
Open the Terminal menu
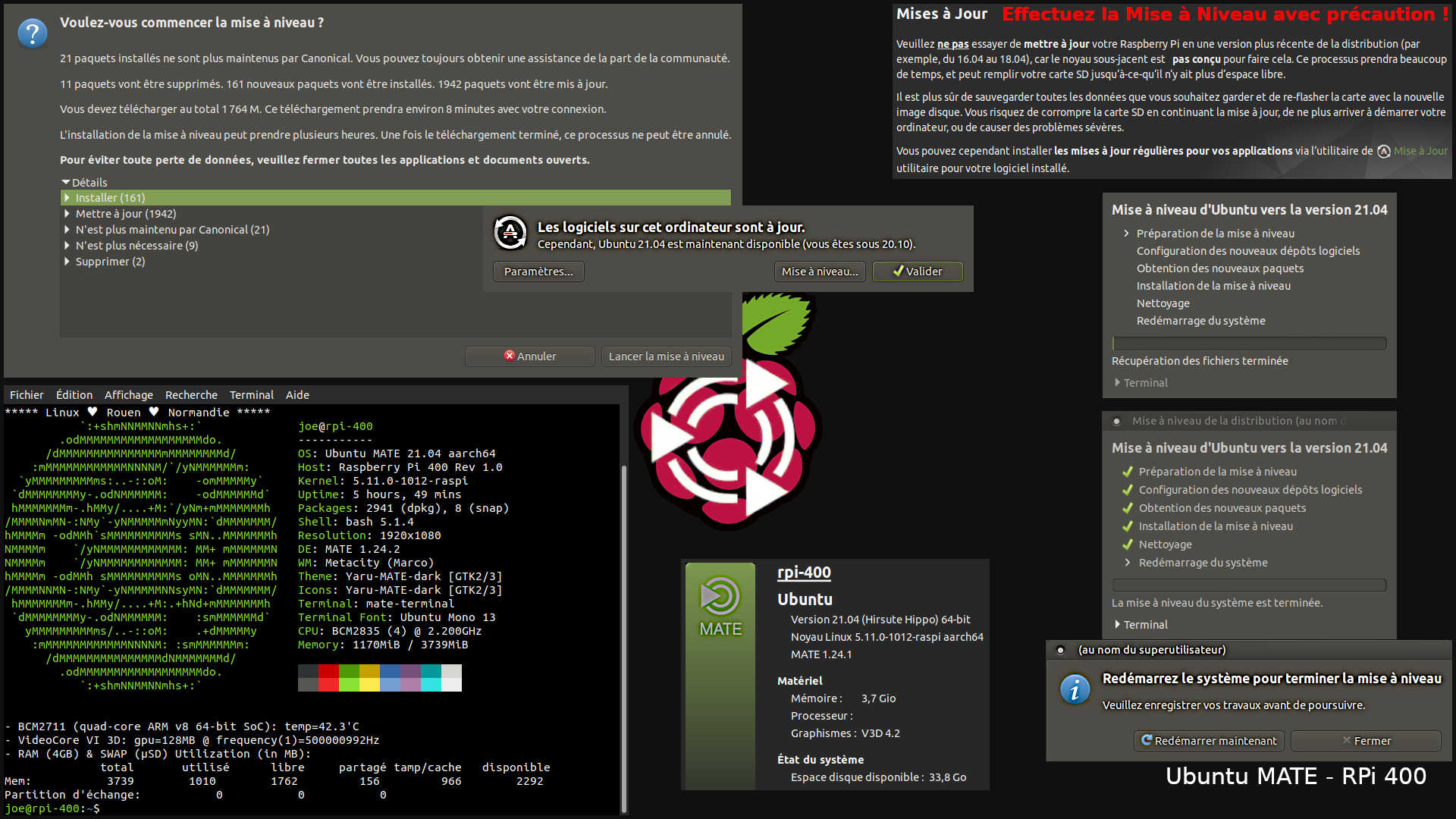coord(252,395)
